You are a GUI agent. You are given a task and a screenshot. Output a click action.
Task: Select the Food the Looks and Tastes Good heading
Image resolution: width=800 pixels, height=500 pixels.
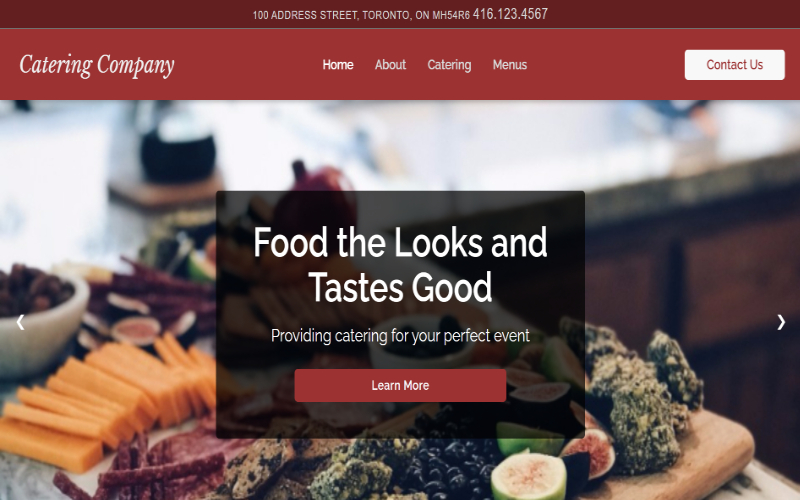400,264
